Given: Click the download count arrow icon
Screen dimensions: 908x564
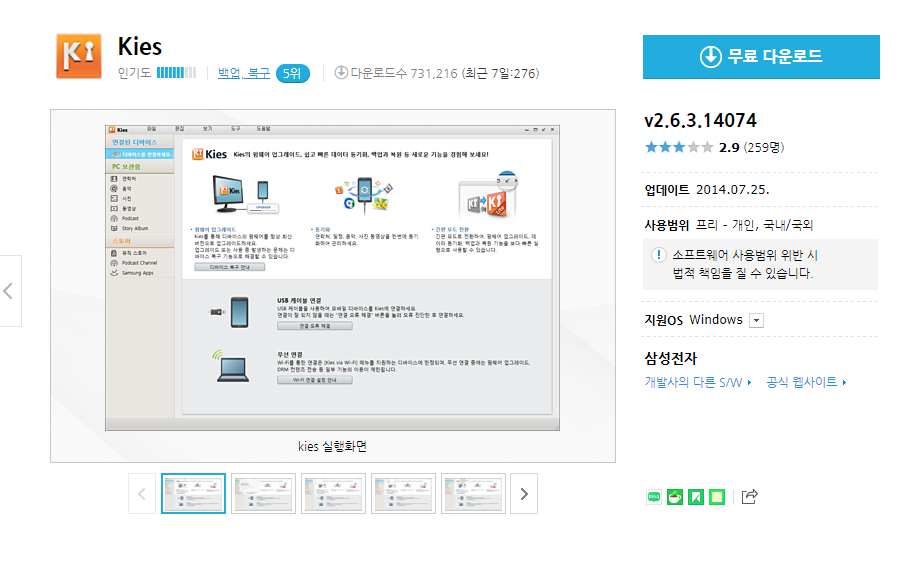Looking at the screenshot, I should click(x=341, y=72).
